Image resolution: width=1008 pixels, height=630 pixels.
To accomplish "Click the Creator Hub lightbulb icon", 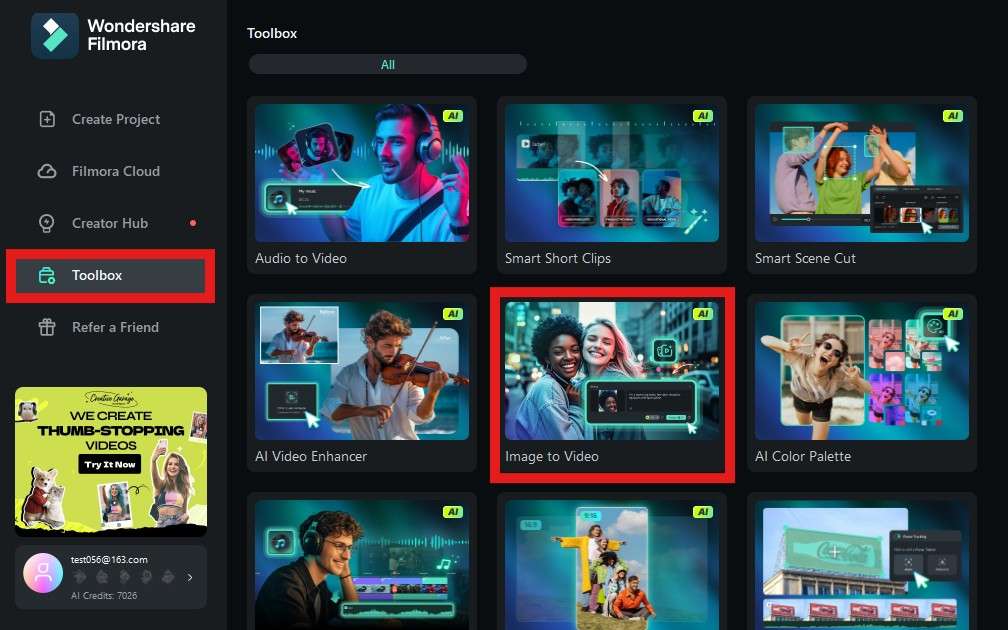I will tap(47, 223).
